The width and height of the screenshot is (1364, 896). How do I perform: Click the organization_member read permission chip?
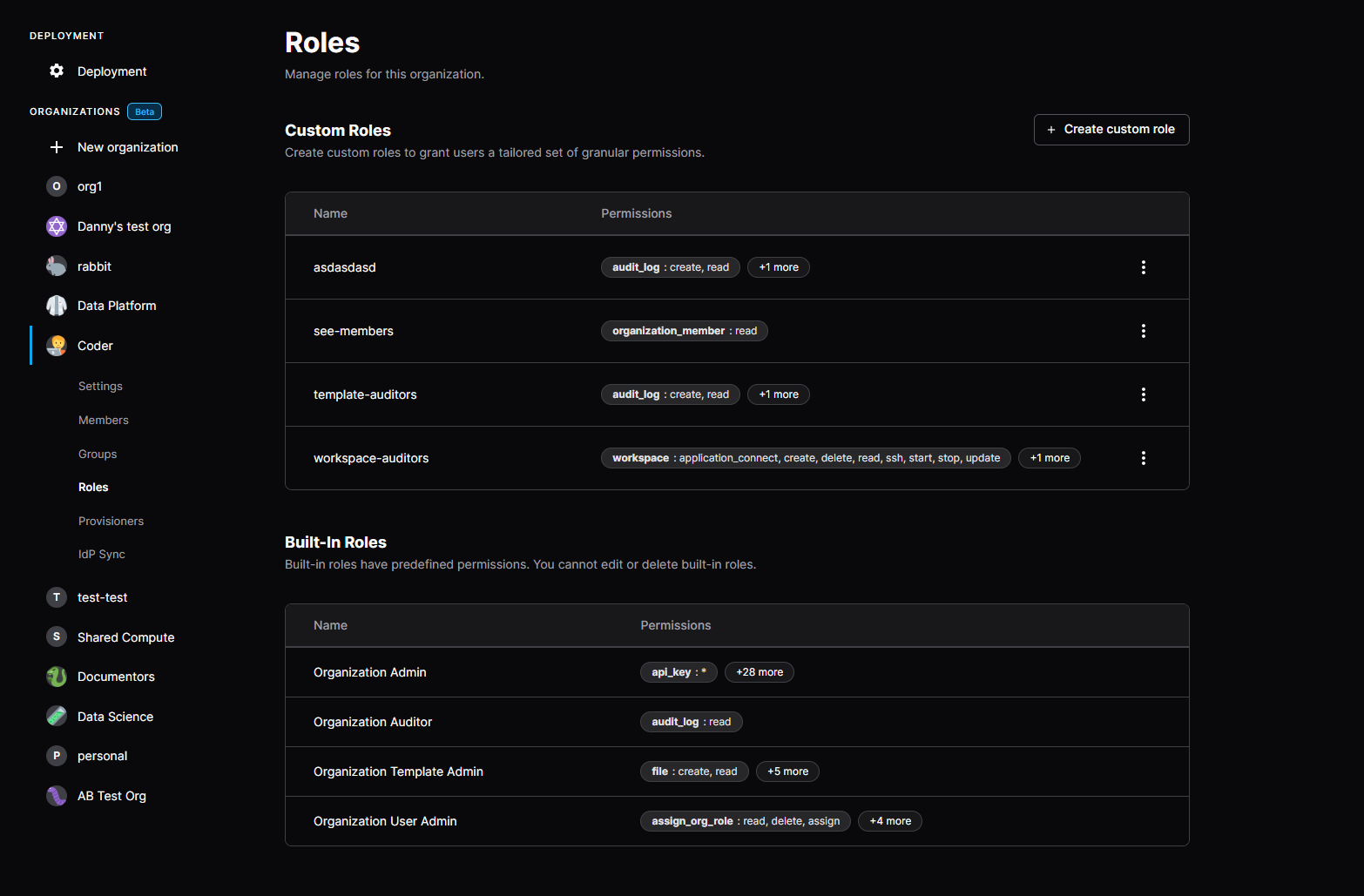[684, 330]
